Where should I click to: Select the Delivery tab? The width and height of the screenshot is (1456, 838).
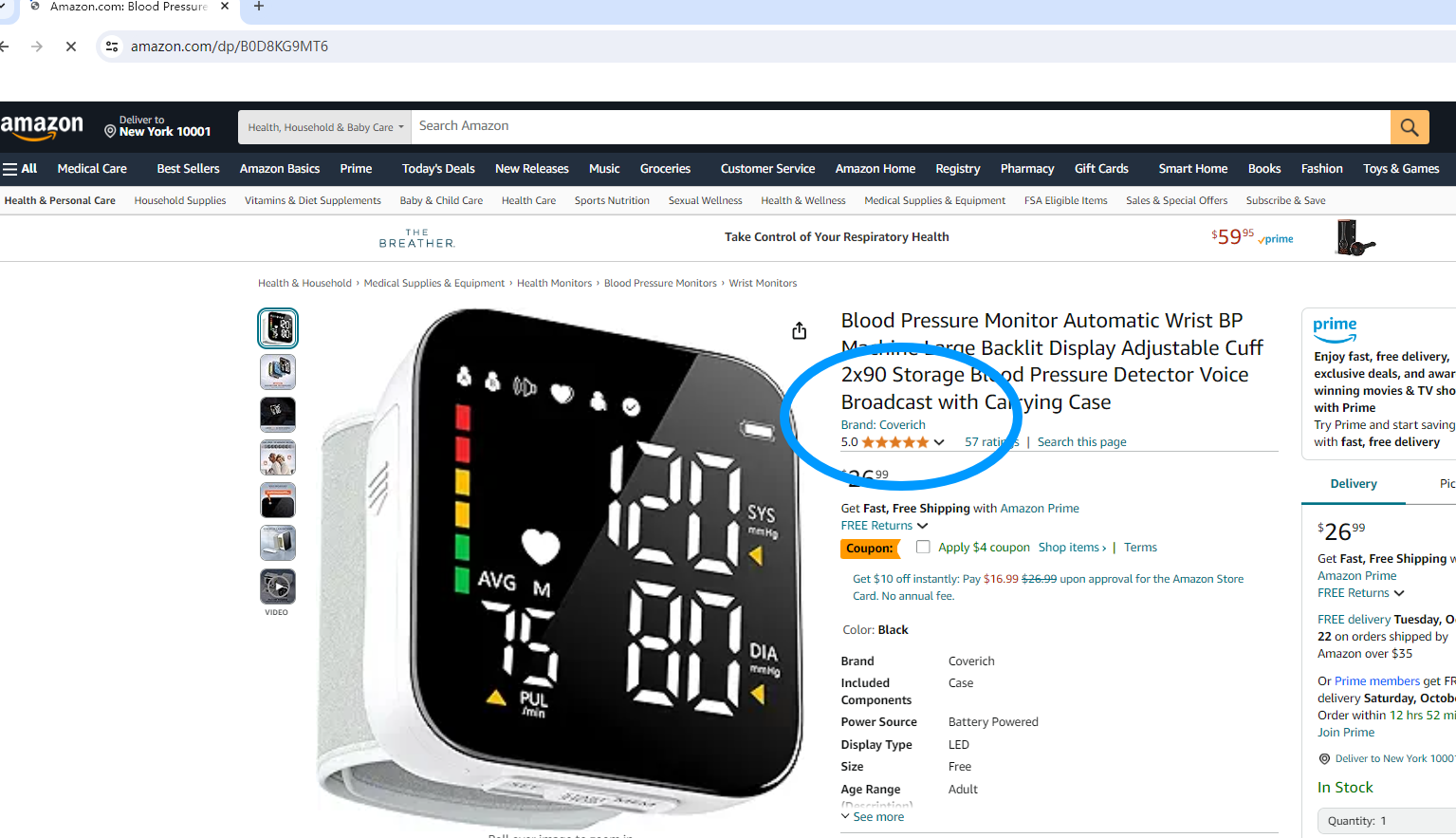(1354, 484)
